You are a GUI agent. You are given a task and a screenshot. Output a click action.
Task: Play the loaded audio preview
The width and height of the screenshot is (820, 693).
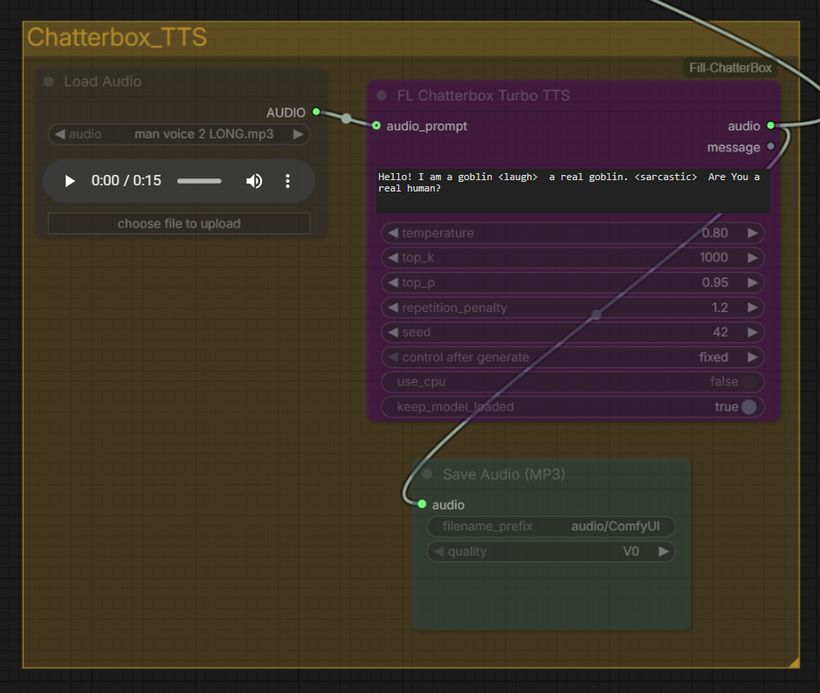pyautogui.click(x=70, y=181)
